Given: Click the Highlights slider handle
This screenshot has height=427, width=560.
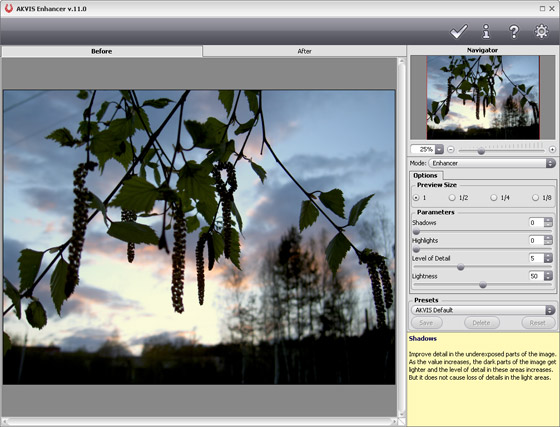Looking at the screenshot, I should (416, 249).
